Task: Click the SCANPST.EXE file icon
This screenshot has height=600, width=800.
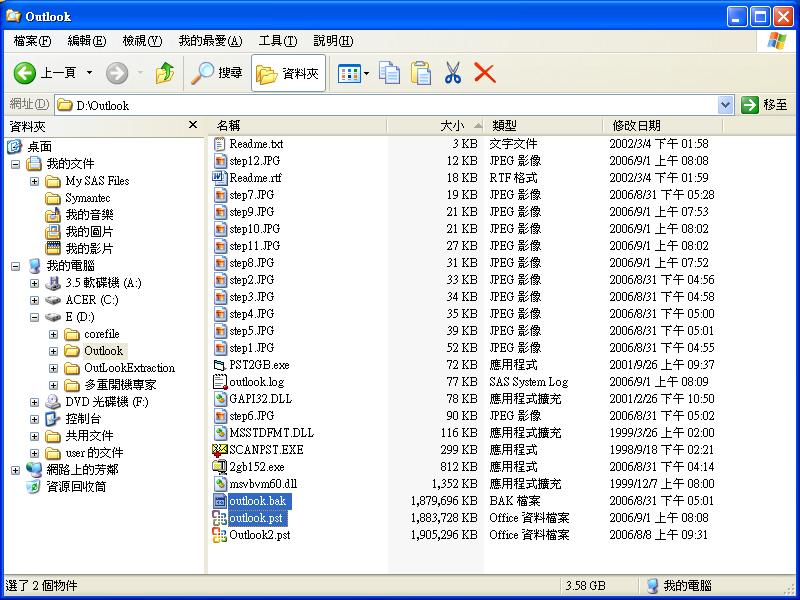Action: click(219, 450)
